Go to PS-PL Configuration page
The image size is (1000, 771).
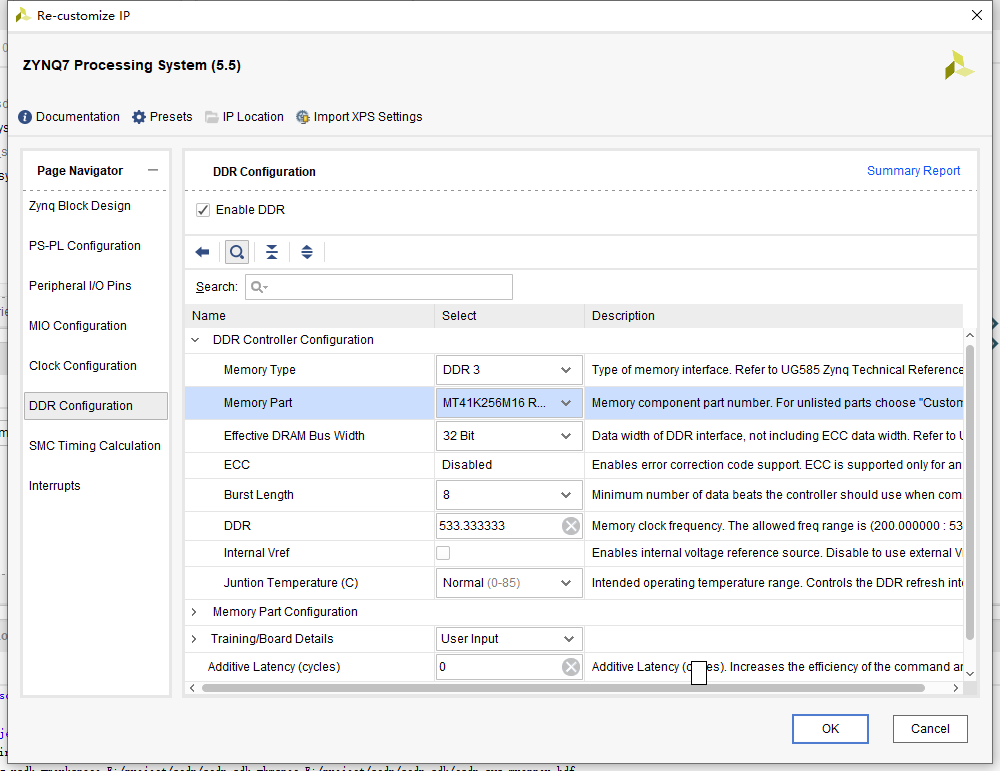tap(85, 246)
